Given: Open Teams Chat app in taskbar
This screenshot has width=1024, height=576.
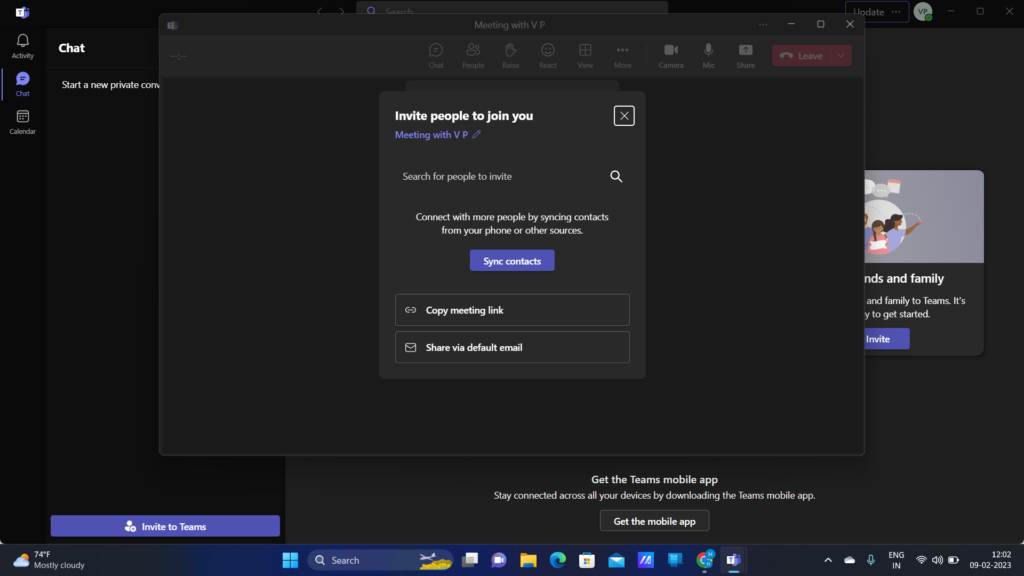Looking at the screenshot, I should (499, 560).
